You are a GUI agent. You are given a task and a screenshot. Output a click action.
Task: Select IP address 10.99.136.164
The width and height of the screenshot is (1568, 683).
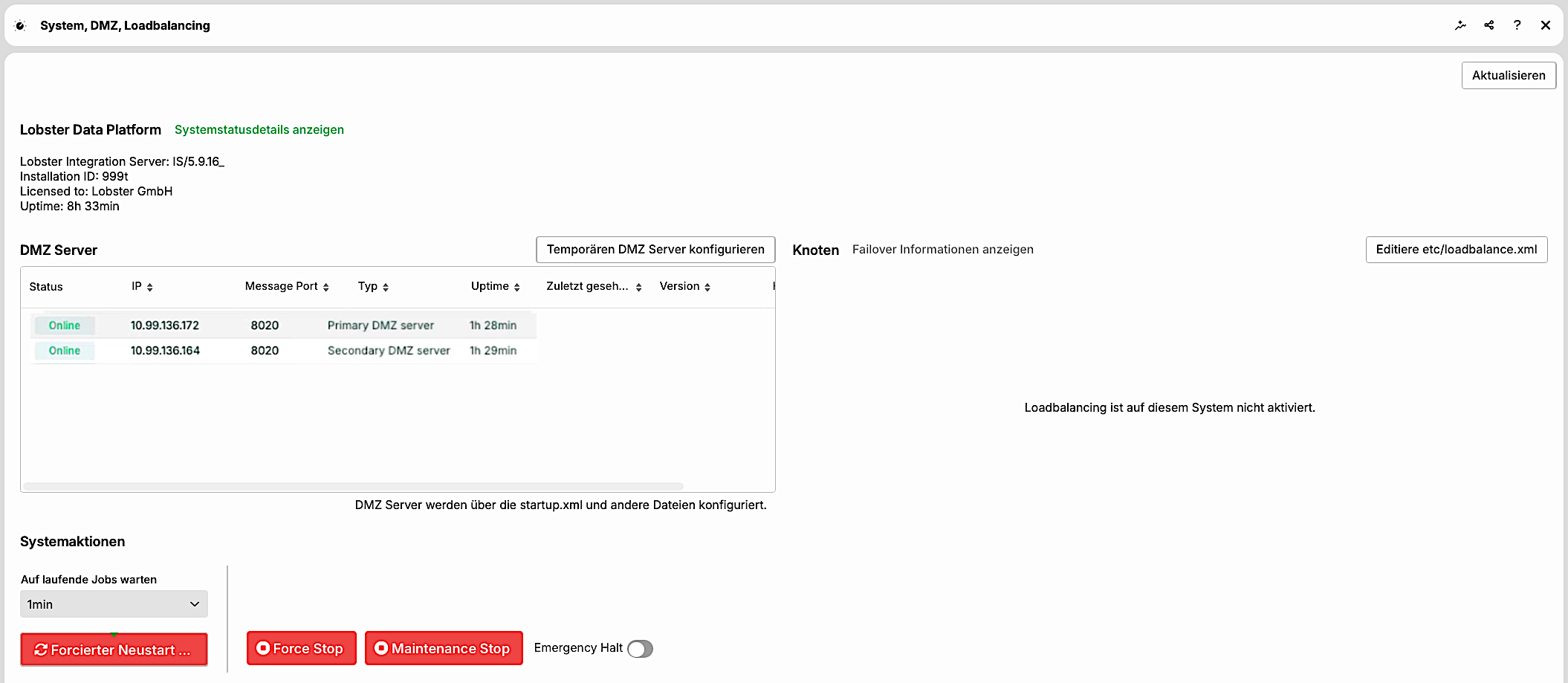165,351
